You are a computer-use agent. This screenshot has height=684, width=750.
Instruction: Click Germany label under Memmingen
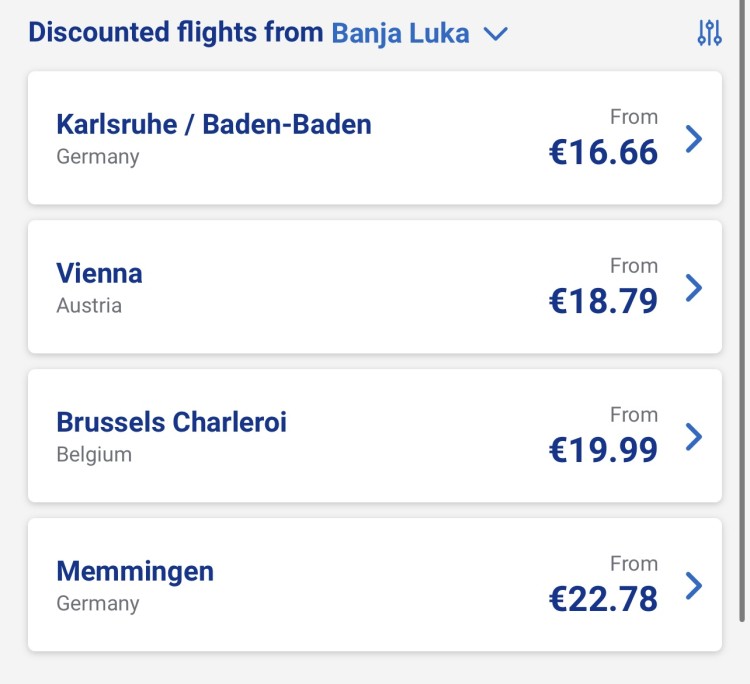[x=98, y=603]
